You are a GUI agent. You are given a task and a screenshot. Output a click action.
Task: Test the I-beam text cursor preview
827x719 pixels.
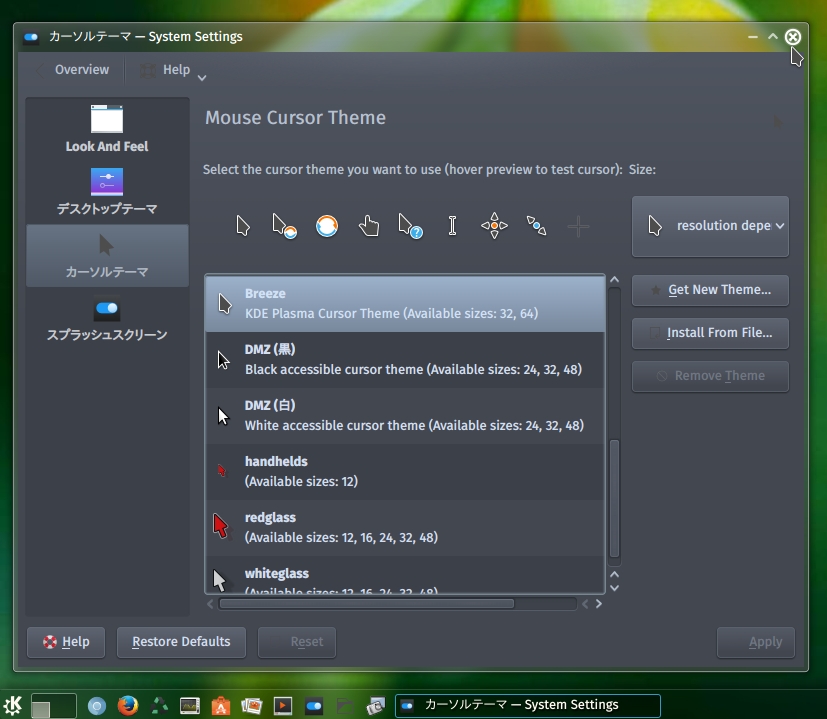pyautogui.click(x=452, y=226)
